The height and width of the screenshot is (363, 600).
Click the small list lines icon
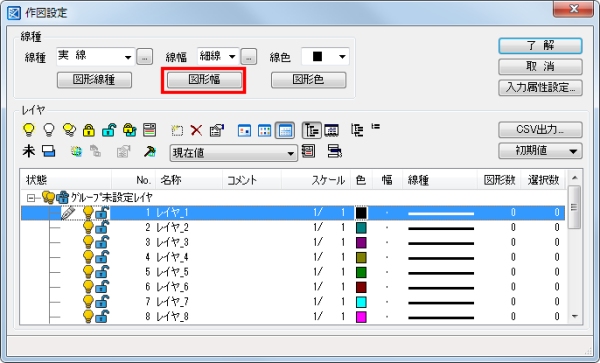(376, 126)
